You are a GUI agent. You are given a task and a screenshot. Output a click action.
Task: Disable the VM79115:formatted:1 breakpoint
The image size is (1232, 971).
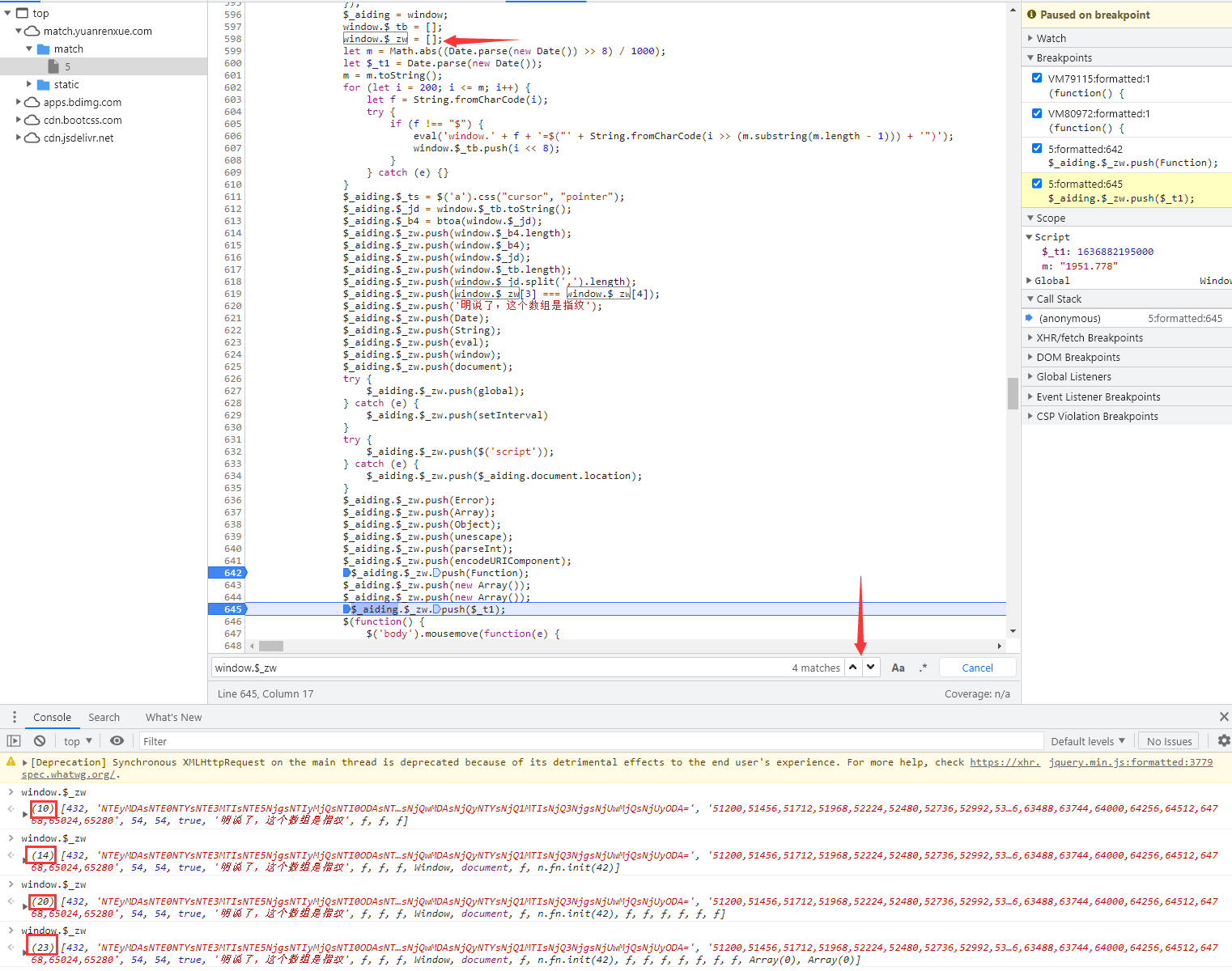tap(1037, 78)
